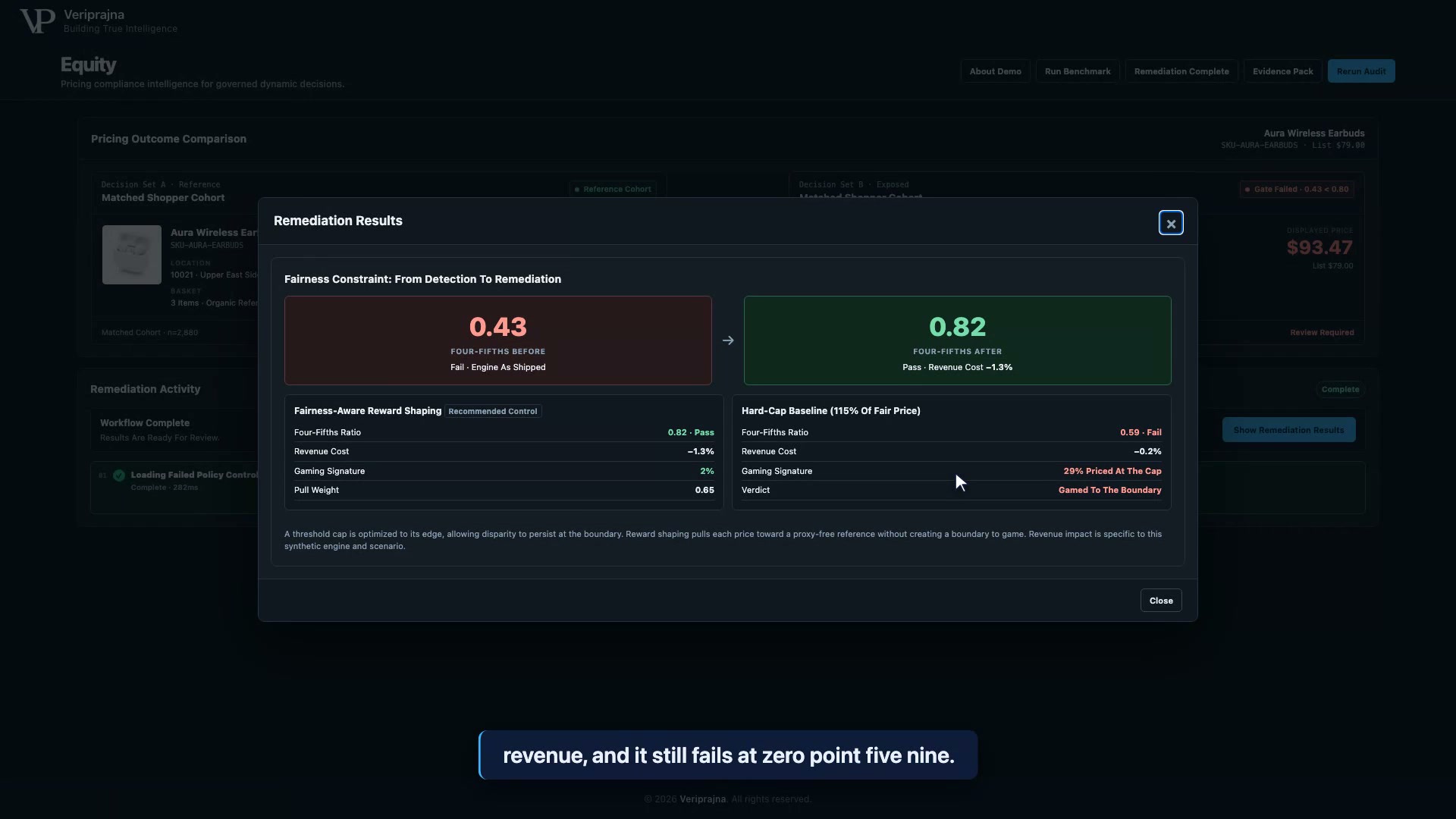The height and width of the screenshot is (819, 1456).
Task: Click the -1.3% Revenue Cost value under Reward Shaping
Action: pos(701,451)
